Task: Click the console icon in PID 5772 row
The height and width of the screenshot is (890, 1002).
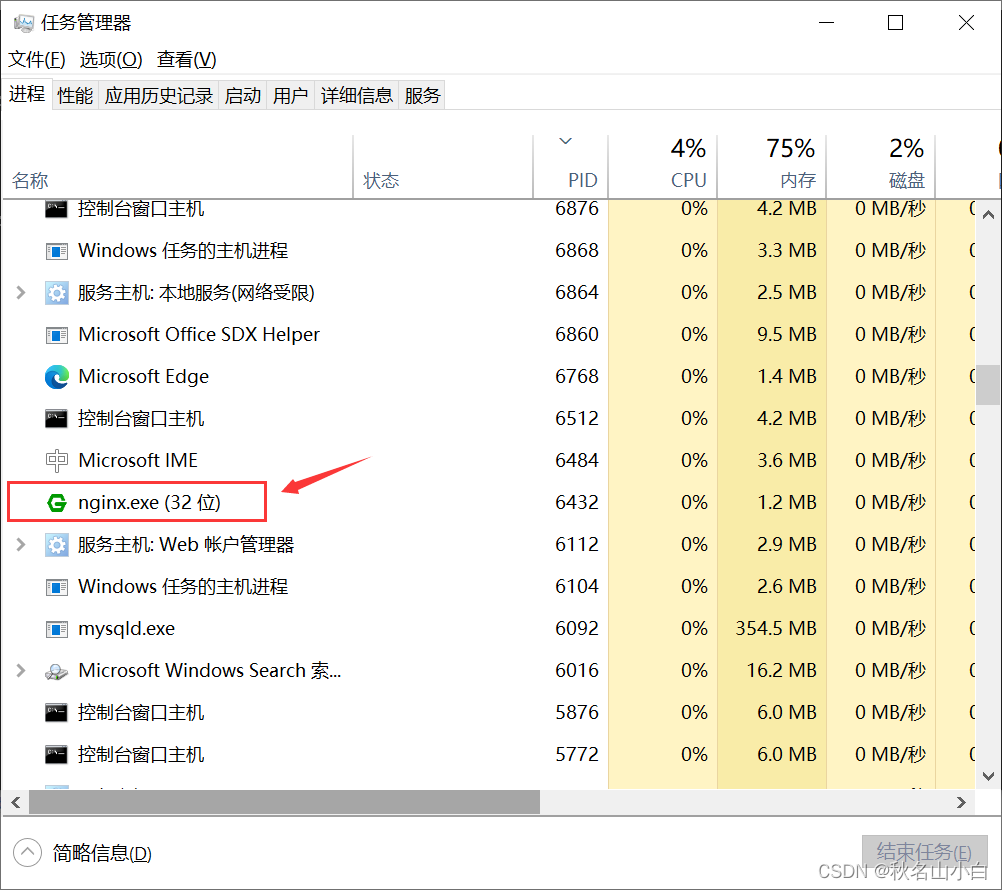Action: pos(56,755)
